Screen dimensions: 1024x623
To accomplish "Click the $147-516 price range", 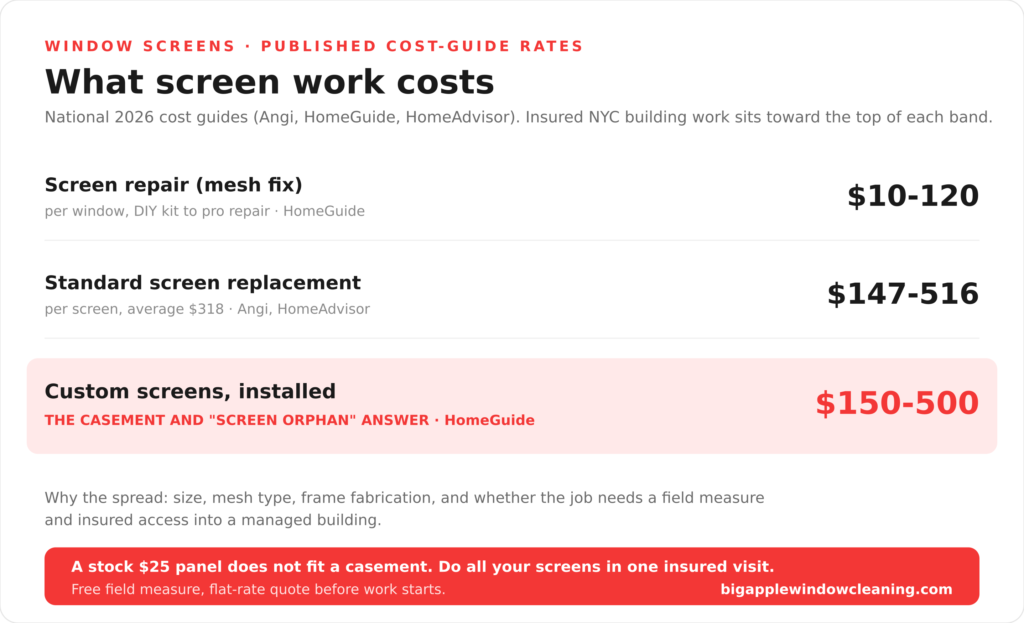I will [x=903, y=294].
